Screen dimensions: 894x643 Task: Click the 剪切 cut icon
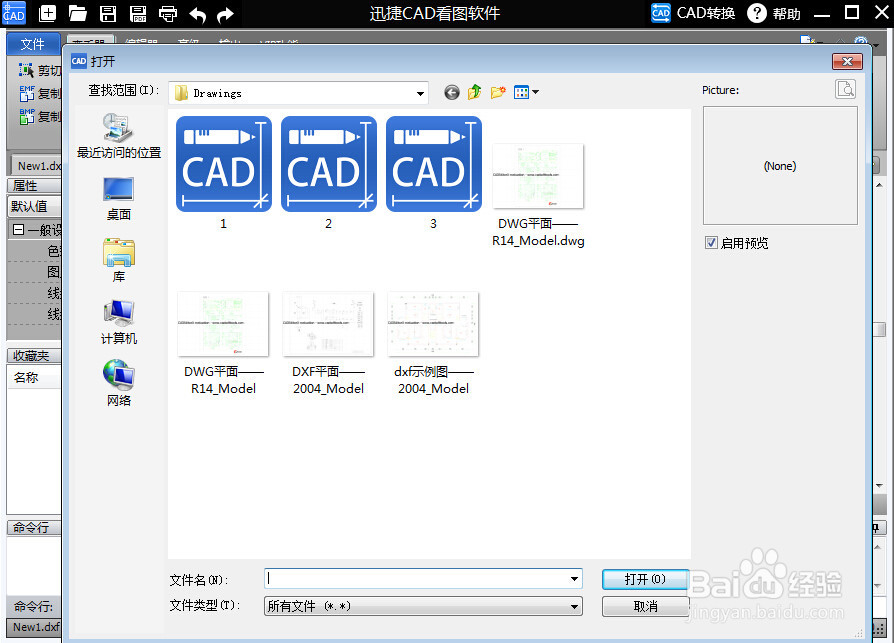pyautogui.click(x=26, y=70)
